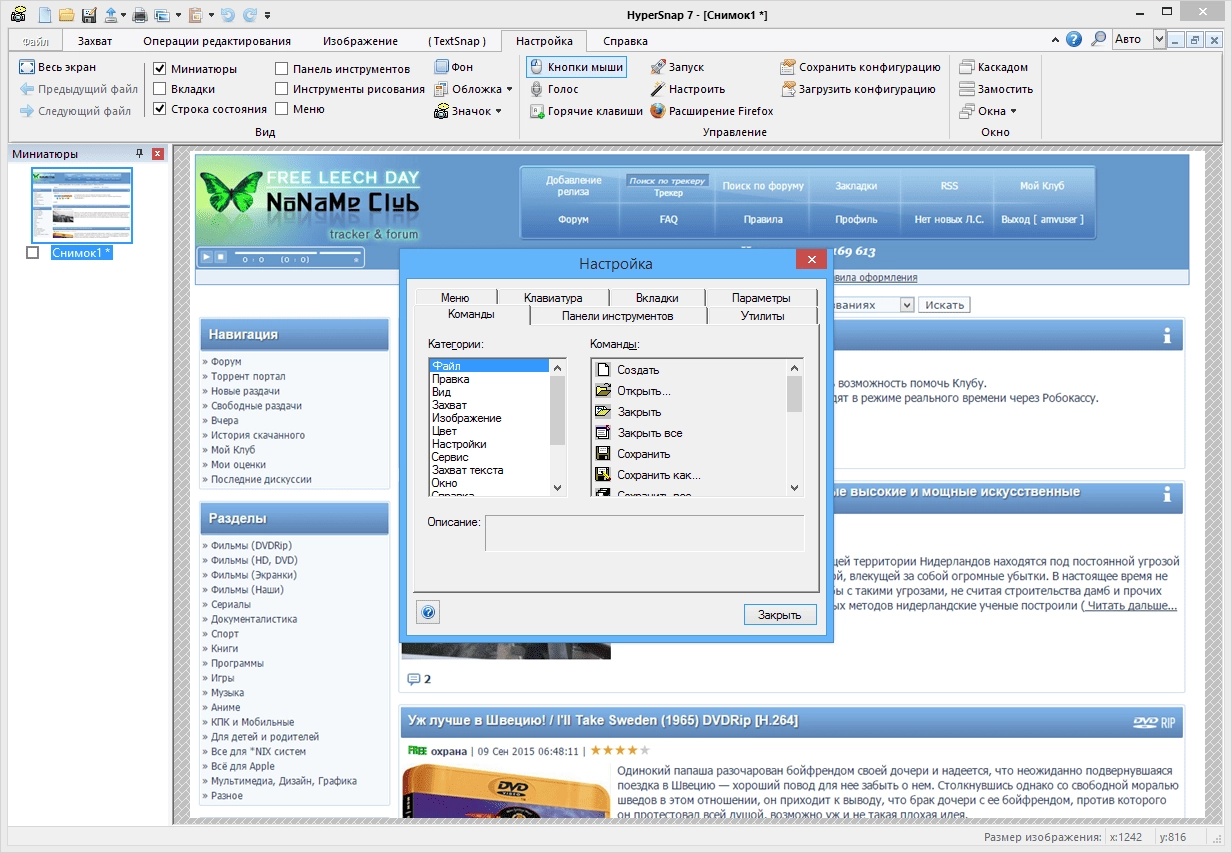Select 'Изображение' in the Категории list

click(466, 418)
